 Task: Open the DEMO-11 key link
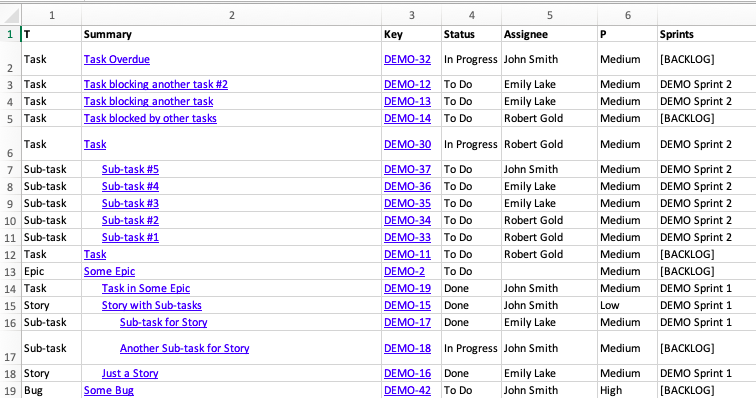[407, 254]
